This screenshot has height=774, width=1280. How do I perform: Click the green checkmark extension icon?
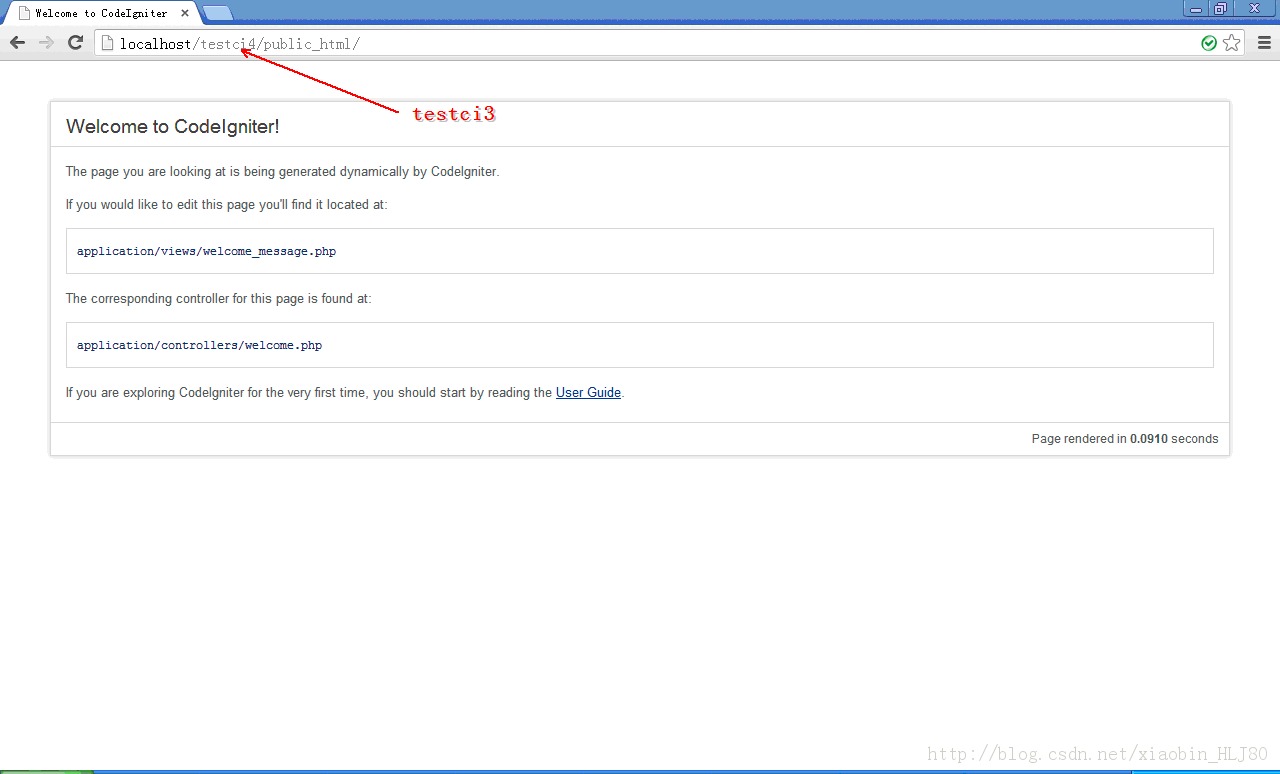pos(1209,43)
